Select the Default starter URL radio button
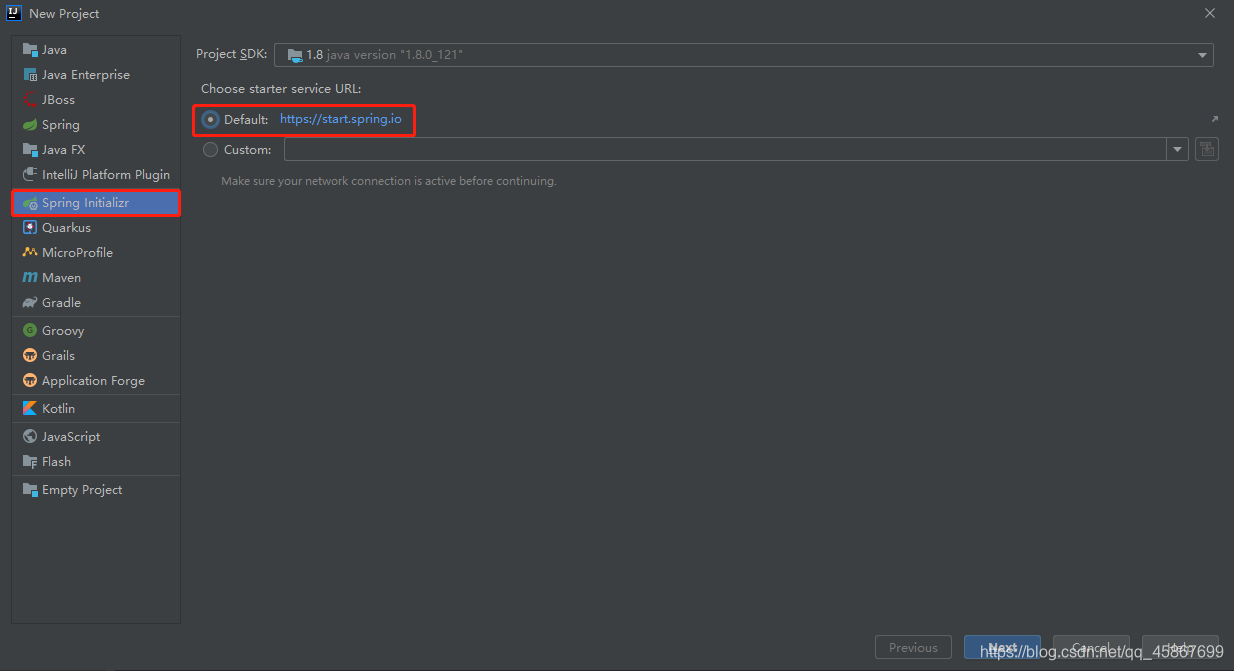This screenshot has height=671, width=1234. (210, 119)
